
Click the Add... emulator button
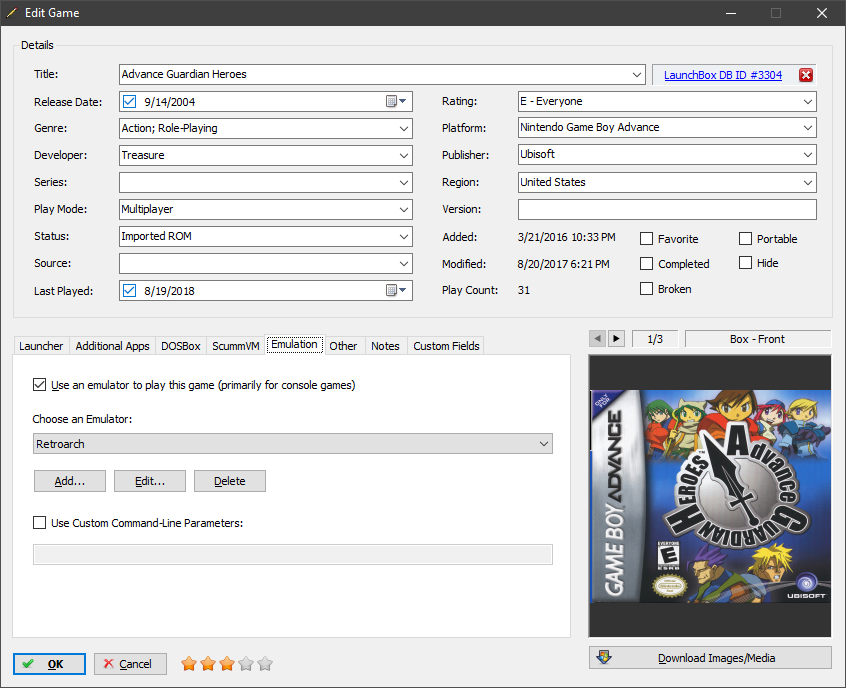pos(70,481)
